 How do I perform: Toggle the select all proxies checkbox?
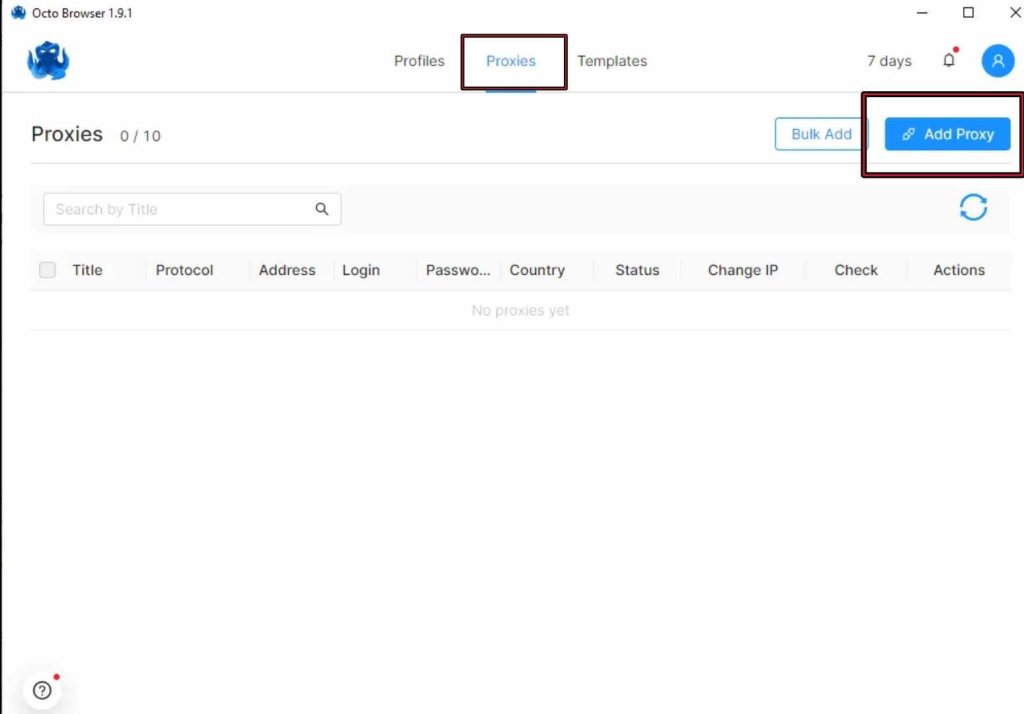click(x=48, y=270)
